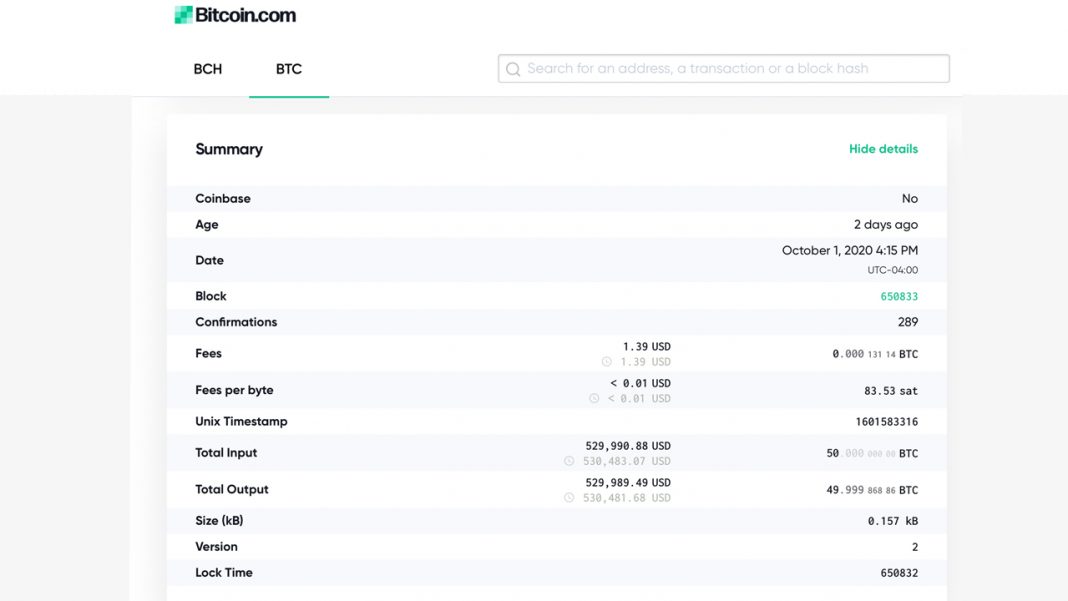Switch to the BCH tab

[208, 69]
